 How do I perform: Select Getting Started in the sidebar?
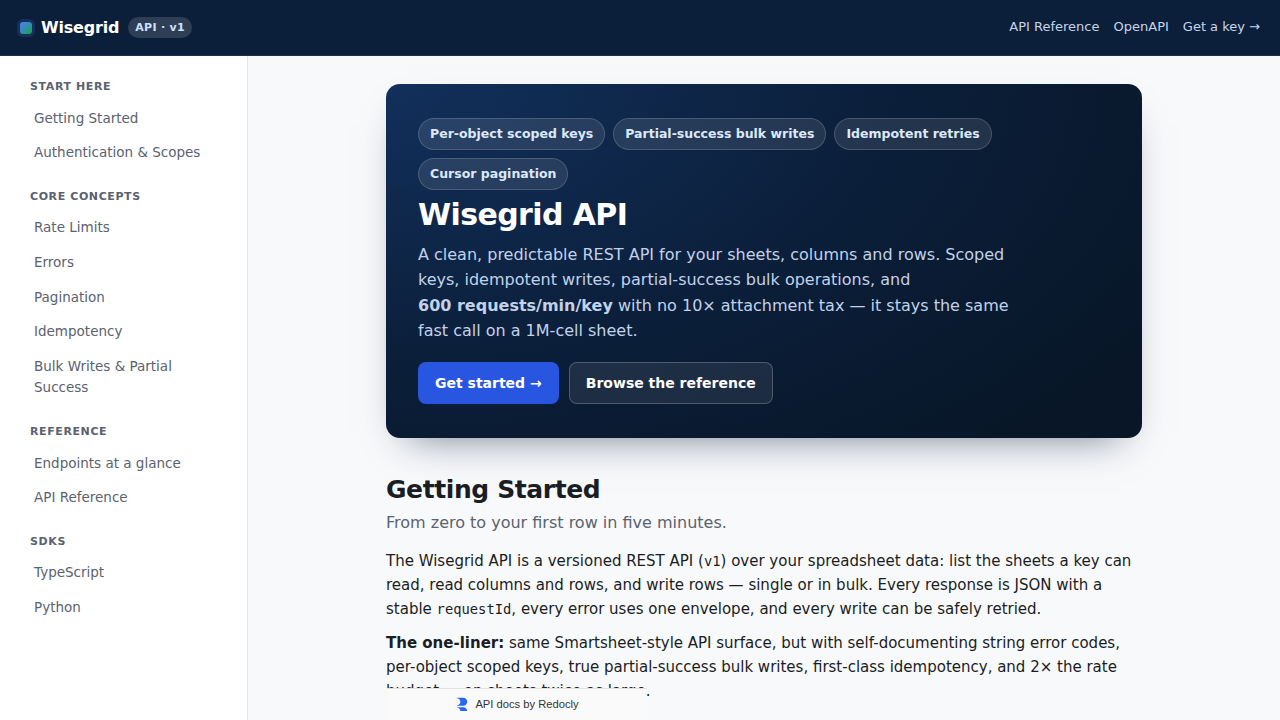click(x=86, y=118)
